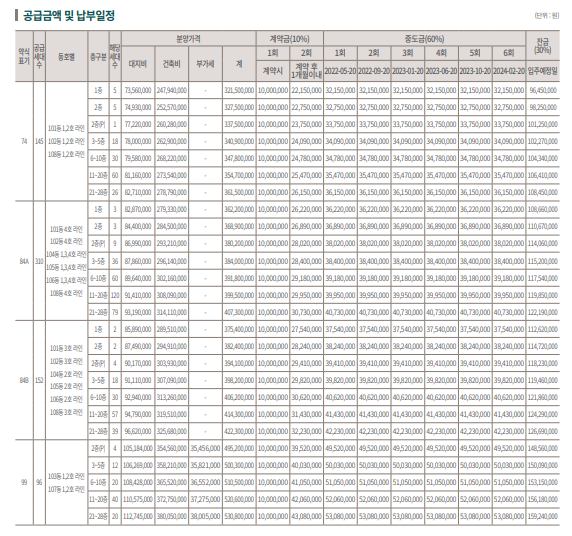Click the '층구분' column header
572x536 pixels.
[x=98, y=57]
